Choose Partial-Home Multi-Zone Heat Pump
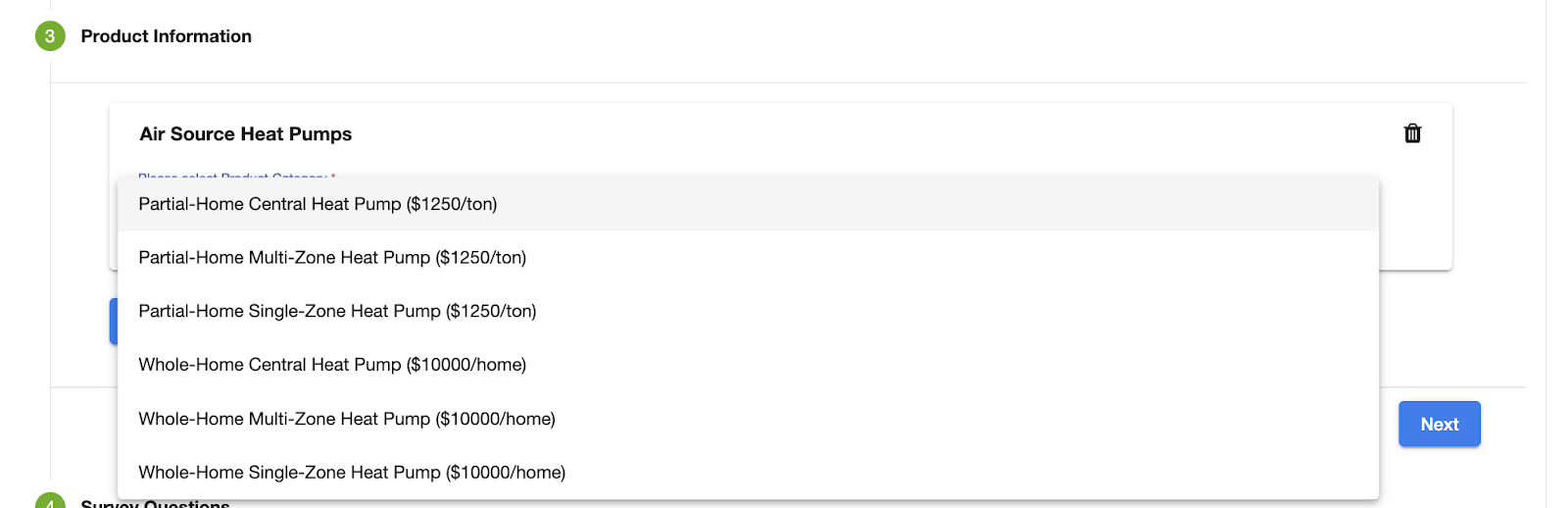 [x=332, y=258]
